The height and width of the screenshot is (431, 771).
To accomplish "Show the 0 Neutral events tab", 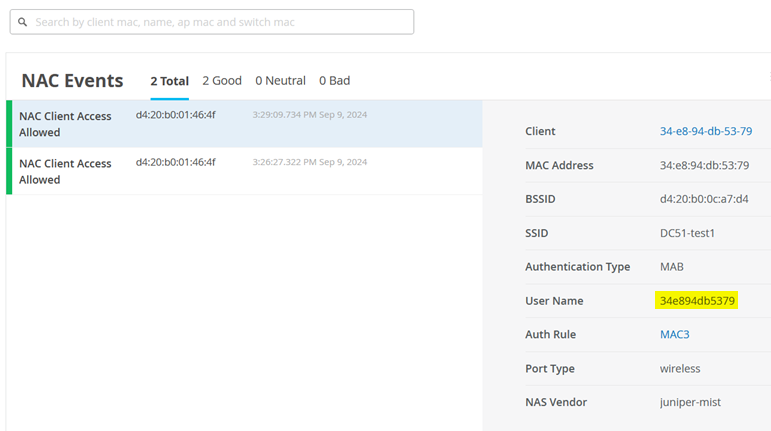I will click(280, 81).
